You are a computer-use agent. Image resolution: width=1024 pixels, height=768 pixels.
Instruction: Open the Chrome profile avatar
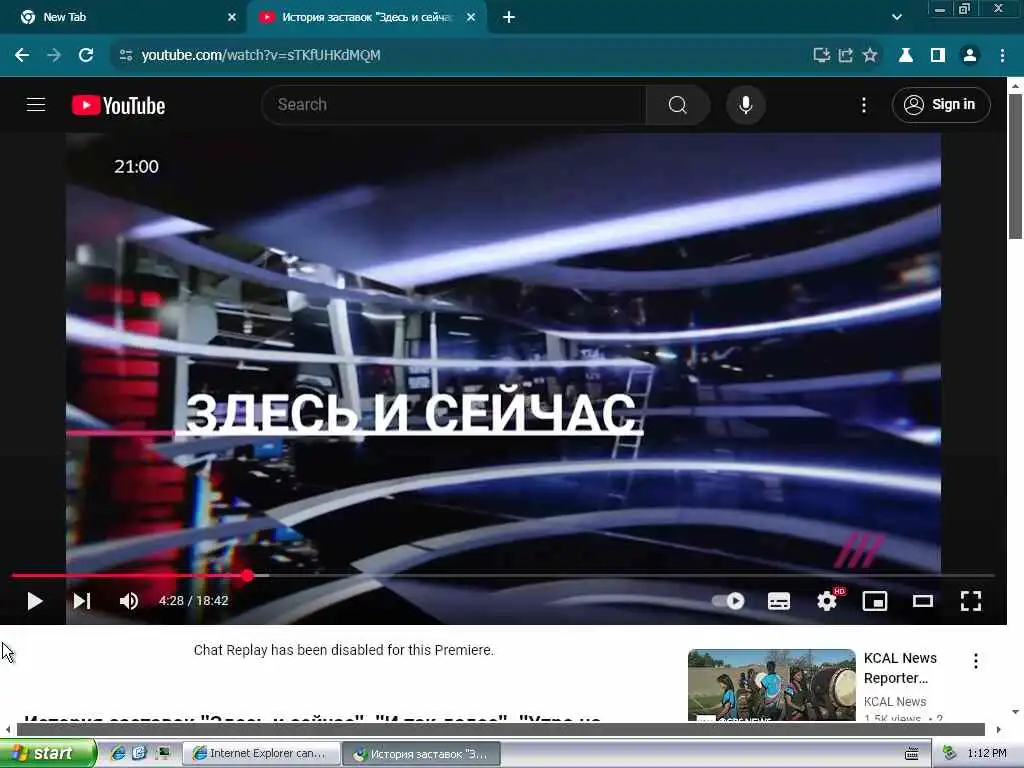(x=970, y=55)
